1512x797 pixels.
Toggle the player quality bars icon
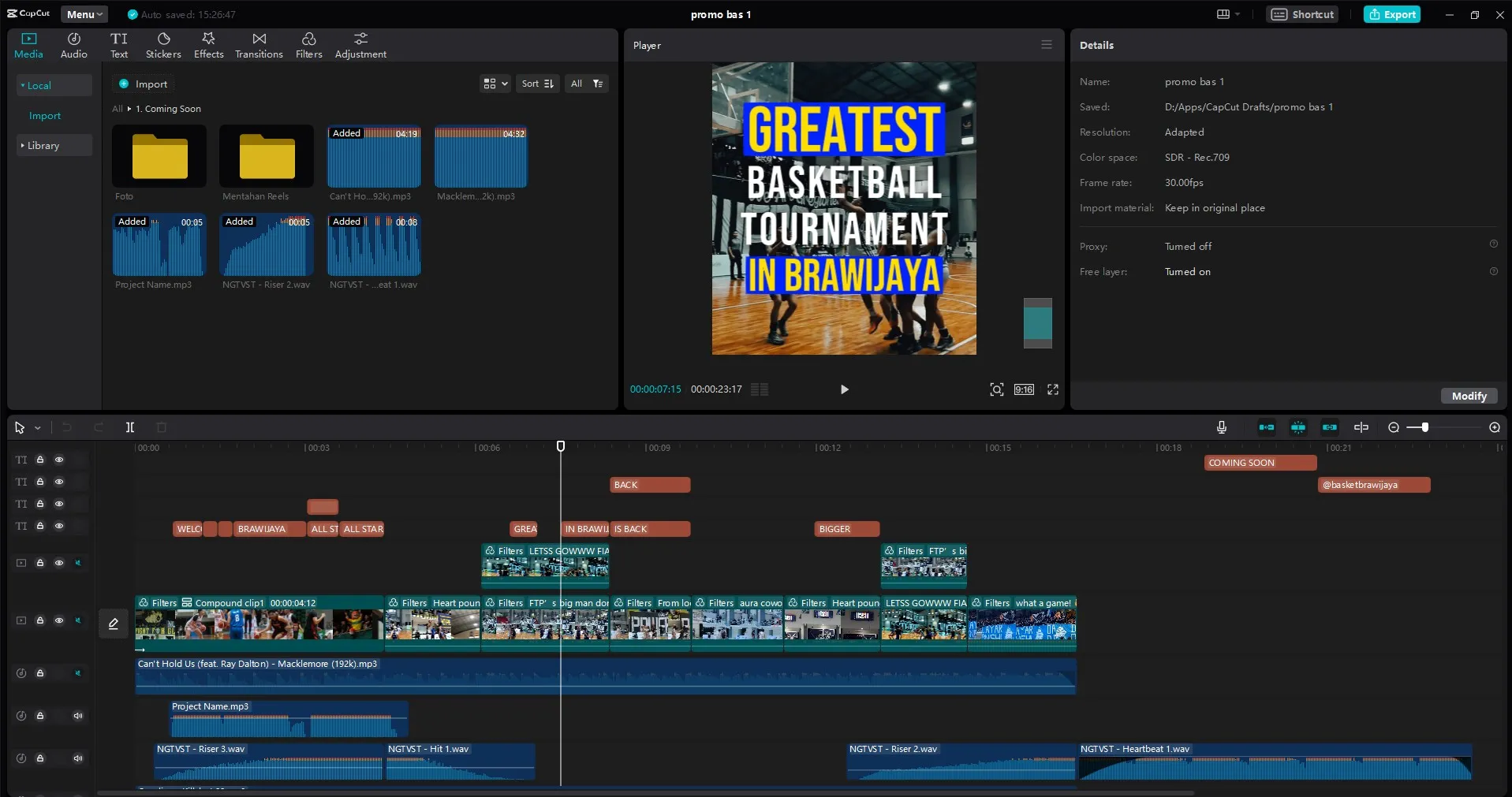(760, 389)
